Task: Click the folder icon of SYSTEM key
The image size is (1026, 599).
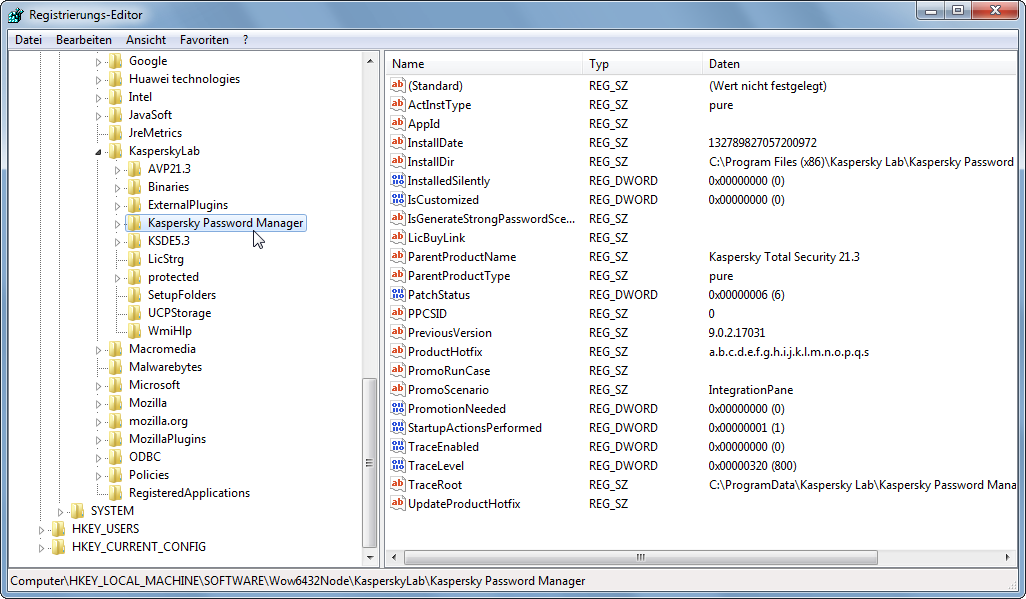Action: click(x=77, y=511)
